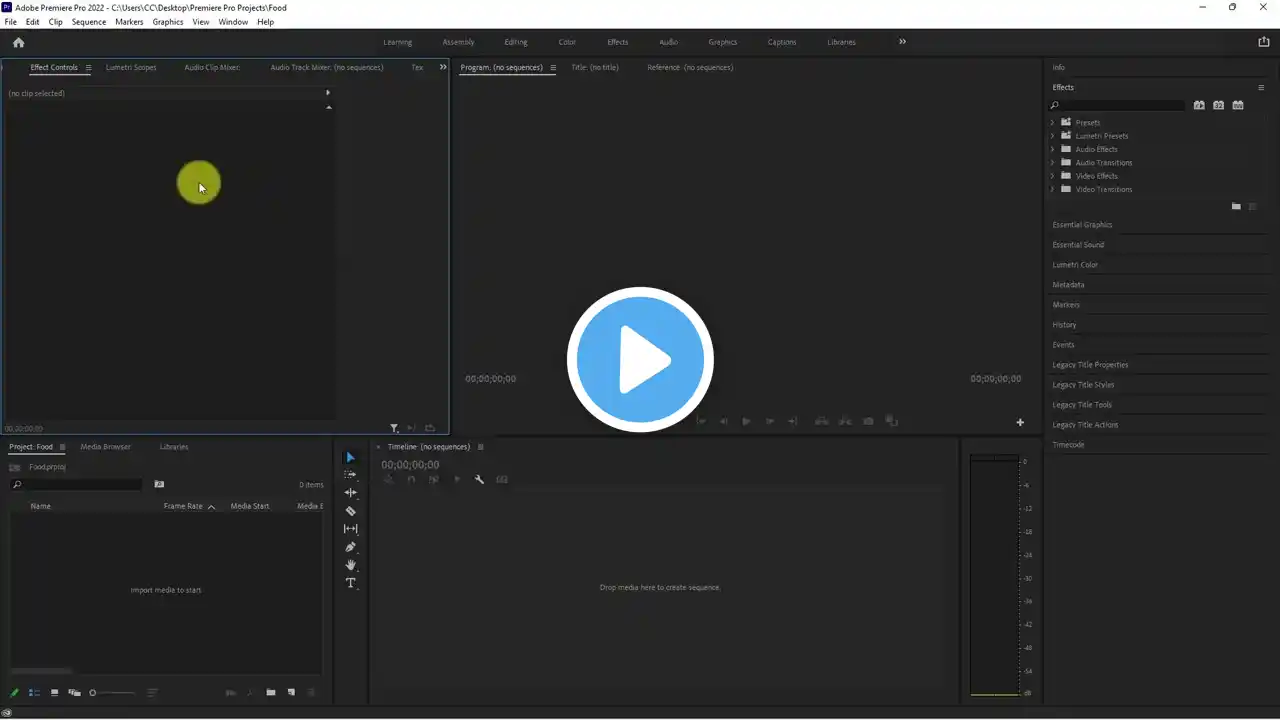Select the Hand tool

(350, 565)
